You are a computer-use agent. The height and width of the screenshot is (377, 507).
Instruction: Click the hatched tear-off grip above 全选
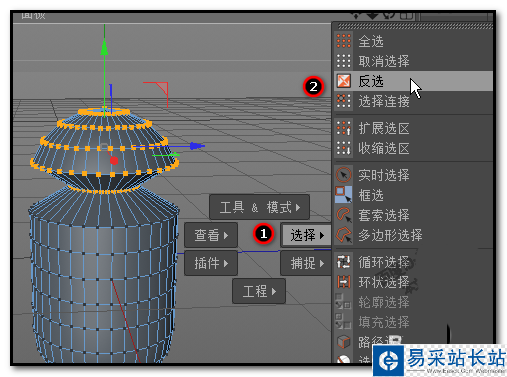415,26
